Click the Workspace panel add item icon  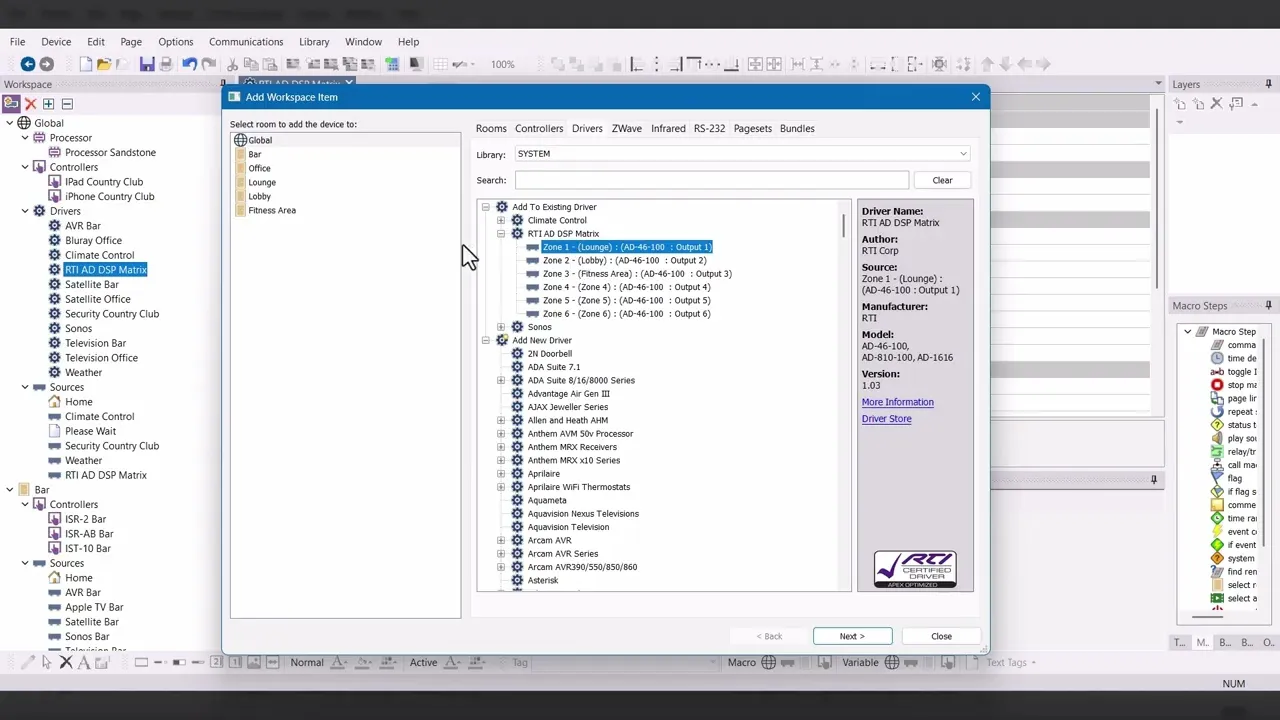12,104
